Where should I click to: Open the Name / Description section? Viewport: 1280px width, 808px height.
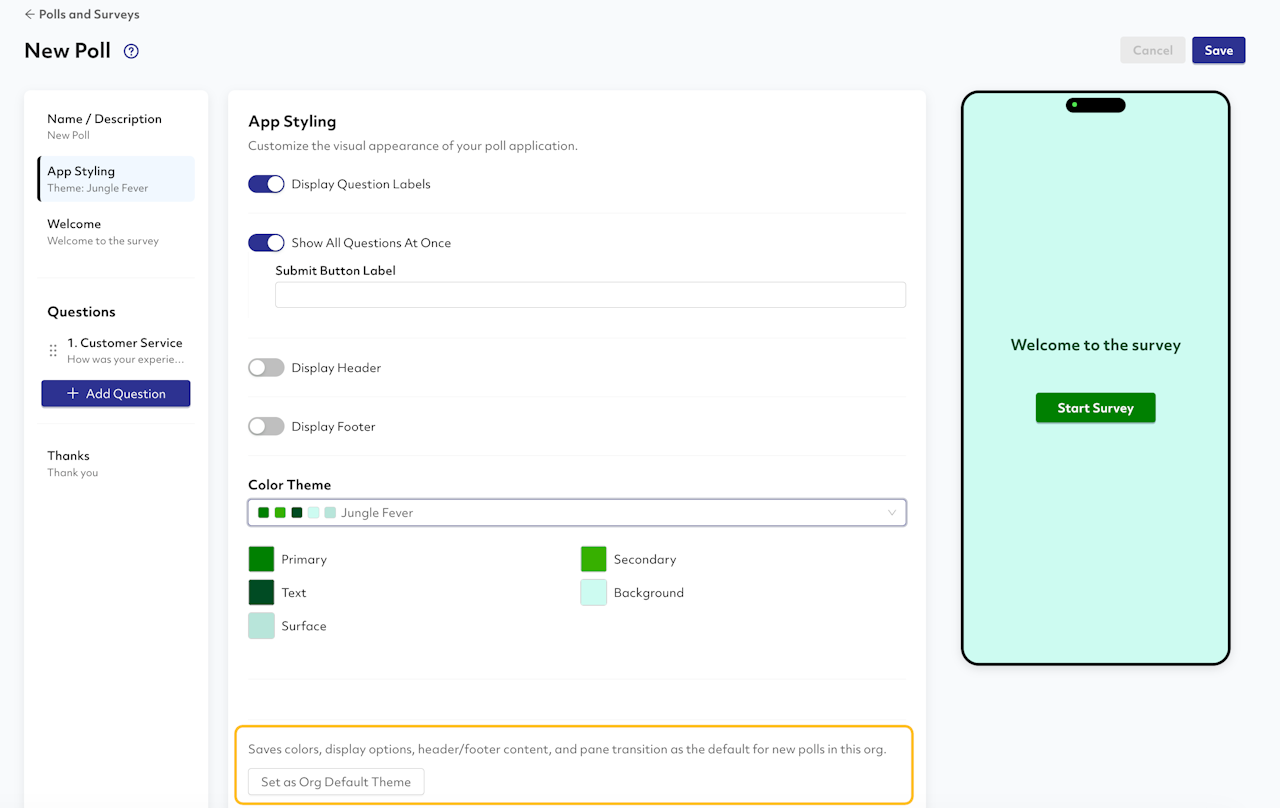coord(116,126)
